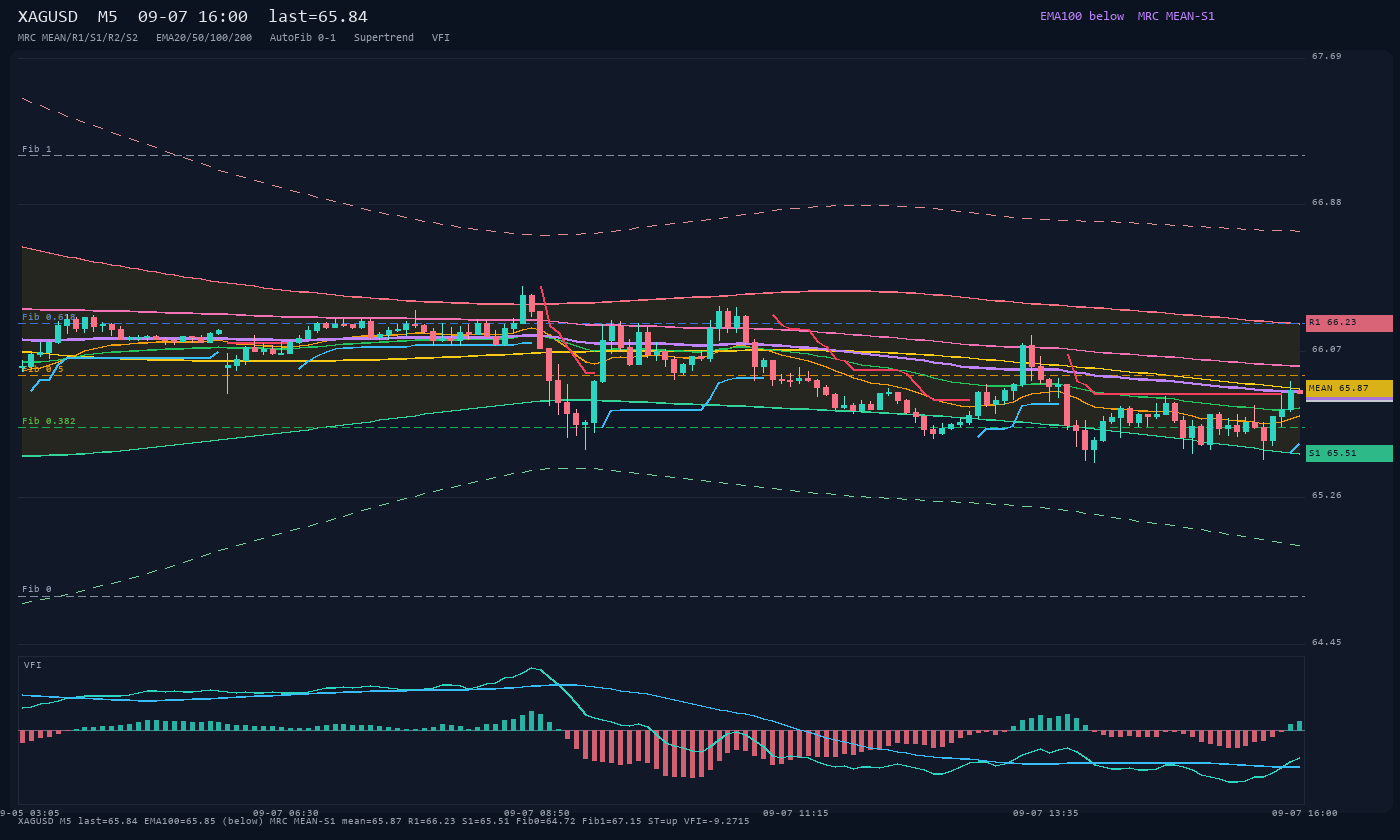Select the EMA20/50/100/200 legend entry
Image resolution: width=1400 pixels, height=840 pixels.
coord(204,38)
